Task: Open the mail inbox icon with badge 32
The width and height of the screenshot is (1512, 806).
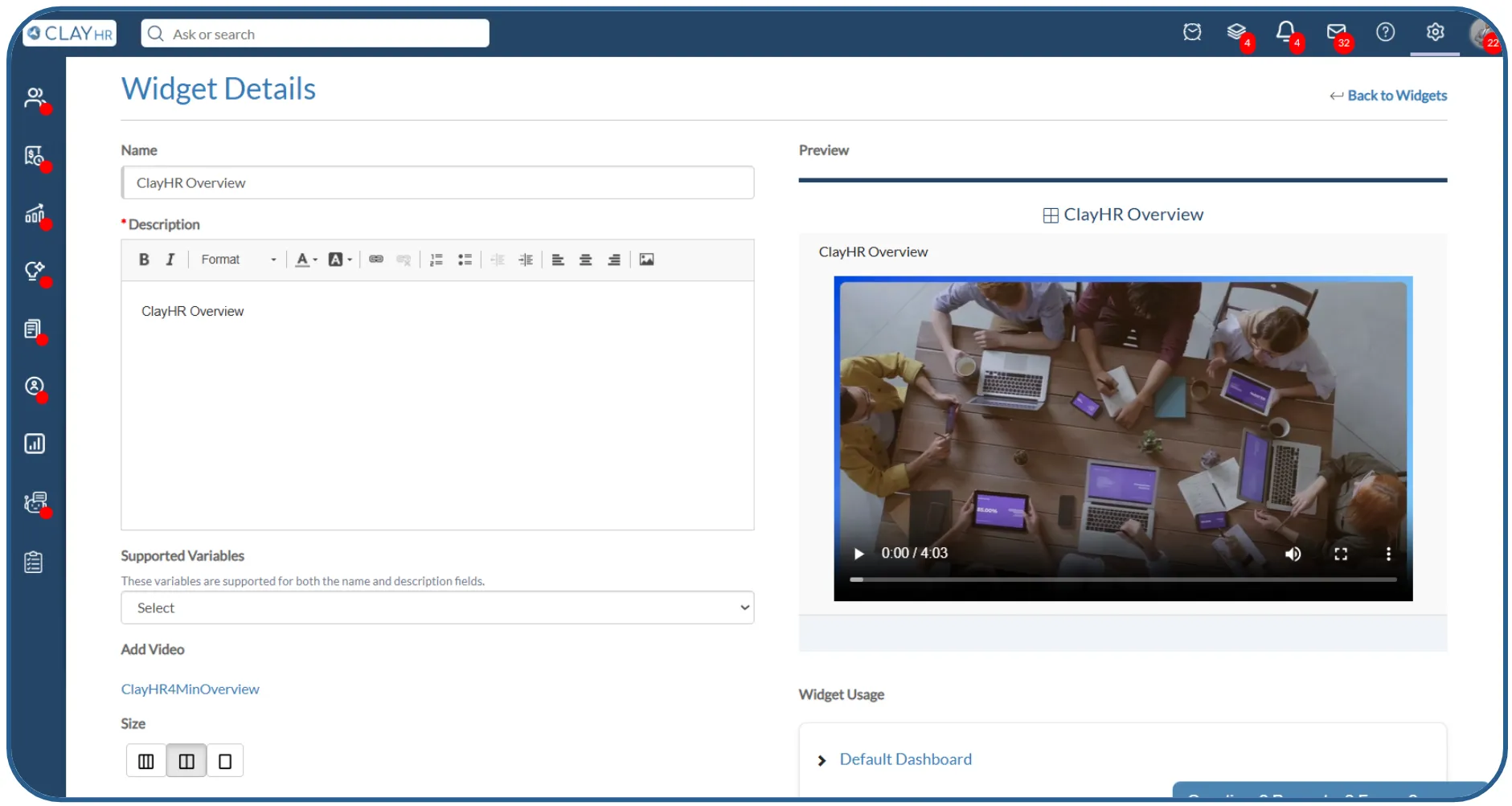Action: tap(1336, 32)
